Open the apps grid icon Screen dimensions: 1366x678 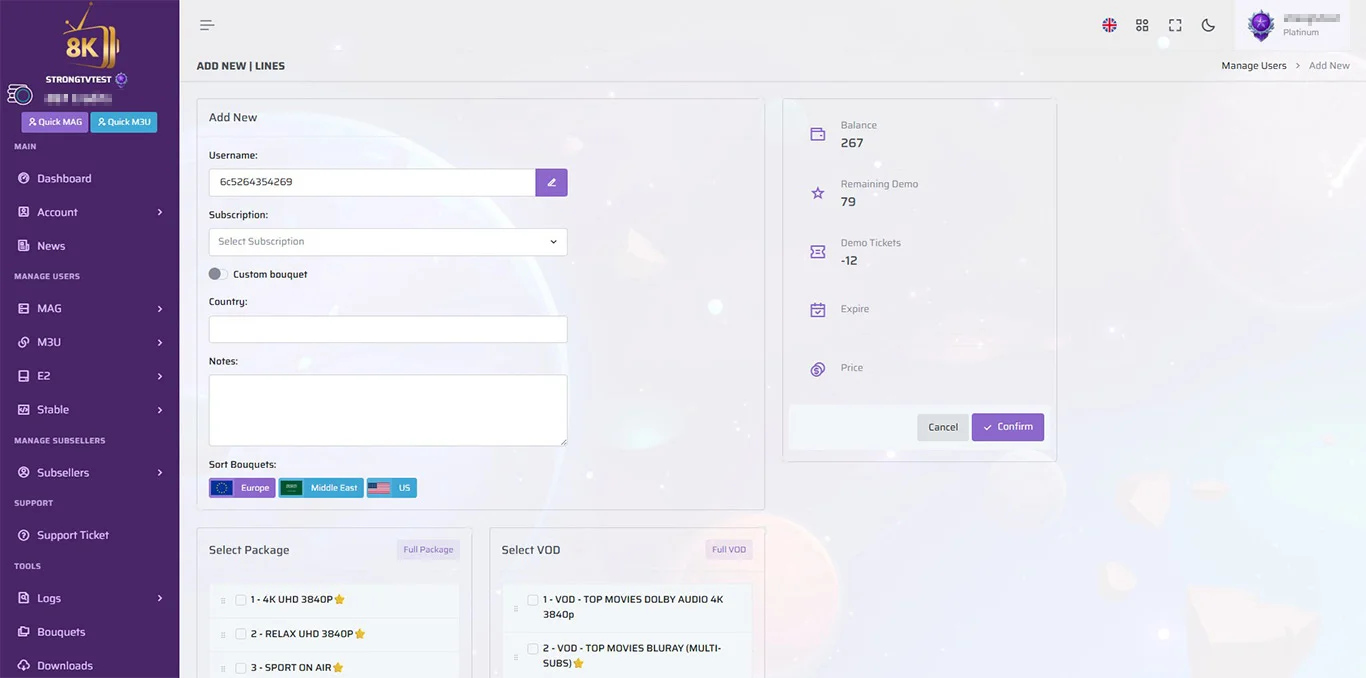[x=1142, y=25]
